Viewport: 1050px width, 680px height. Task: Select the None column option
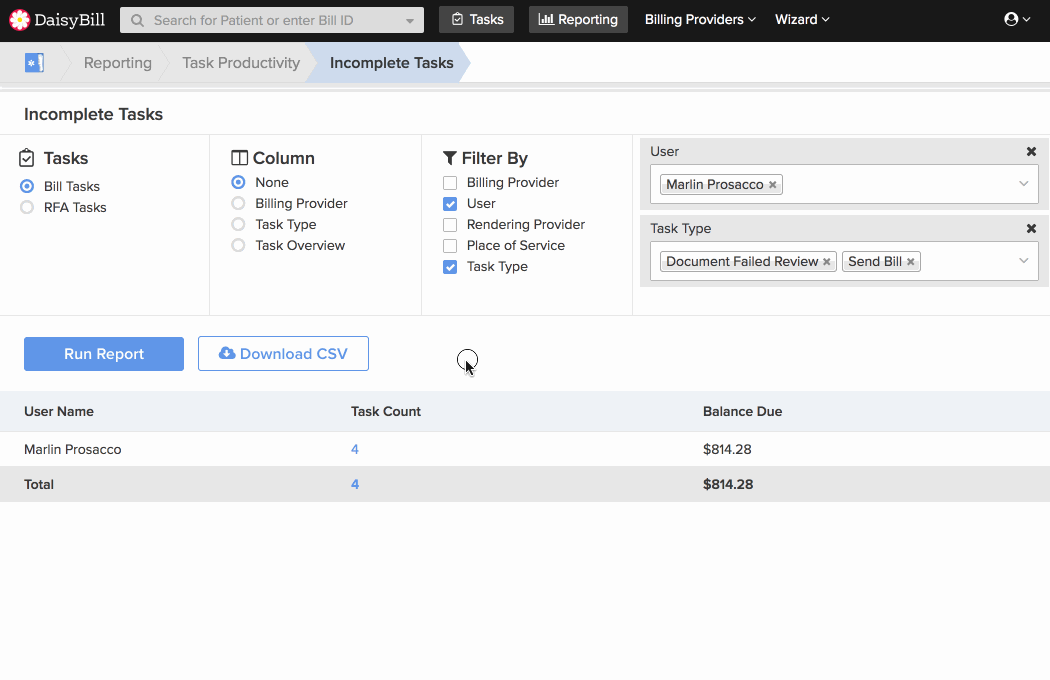click(238, 182)
